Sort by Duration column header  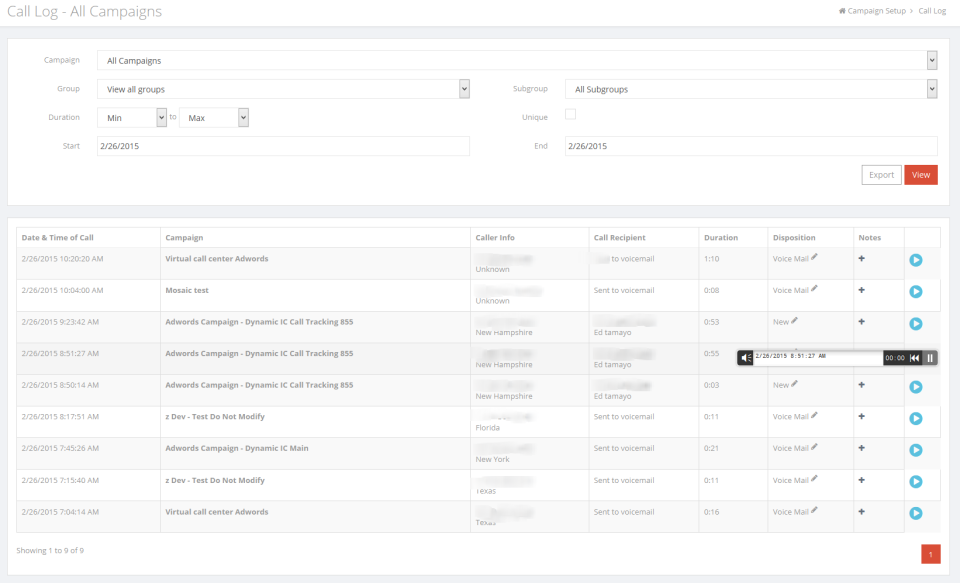pos(721,238)
